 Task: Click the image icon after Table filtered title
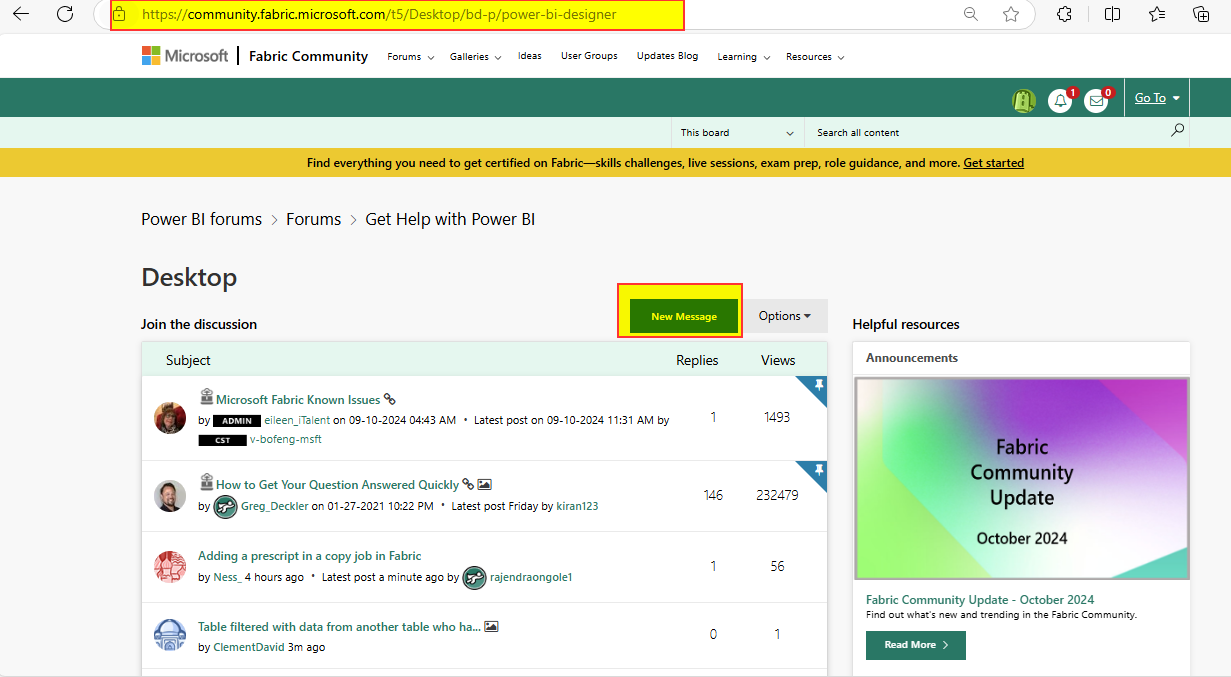[491, 626]
